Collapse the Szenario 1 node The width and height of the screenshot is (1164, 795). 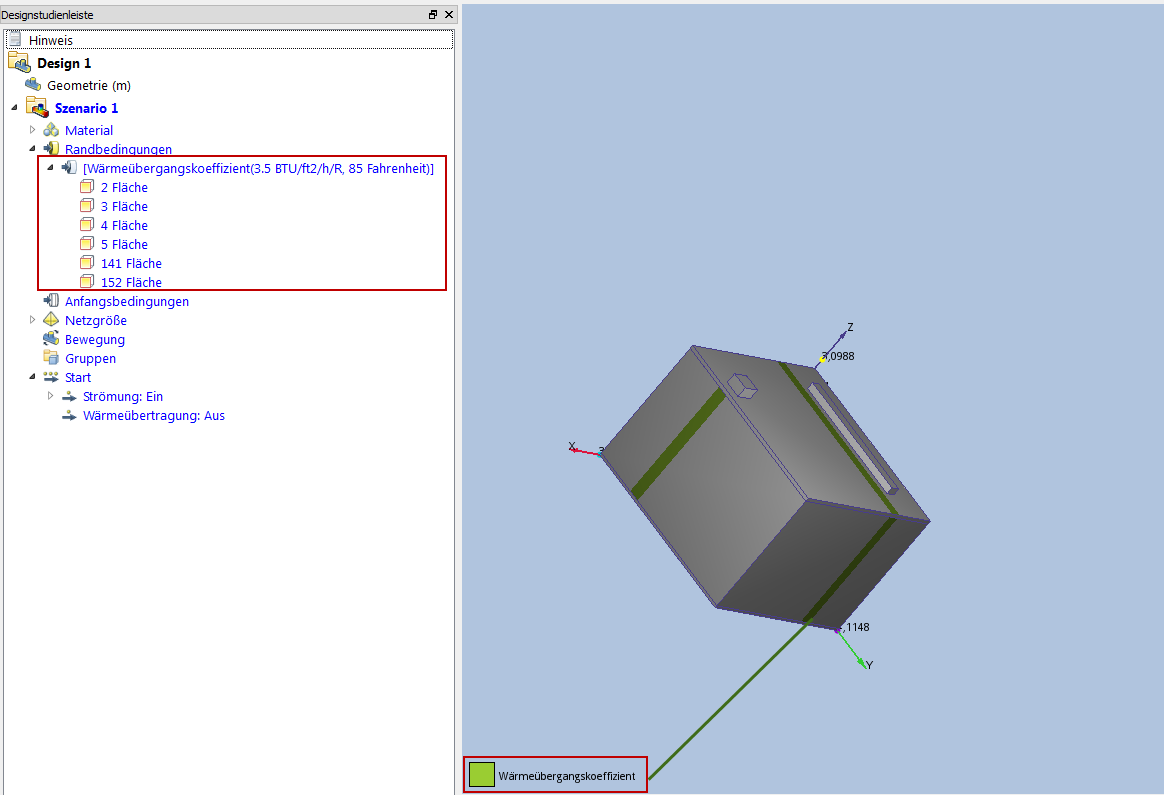coord(14,108)
